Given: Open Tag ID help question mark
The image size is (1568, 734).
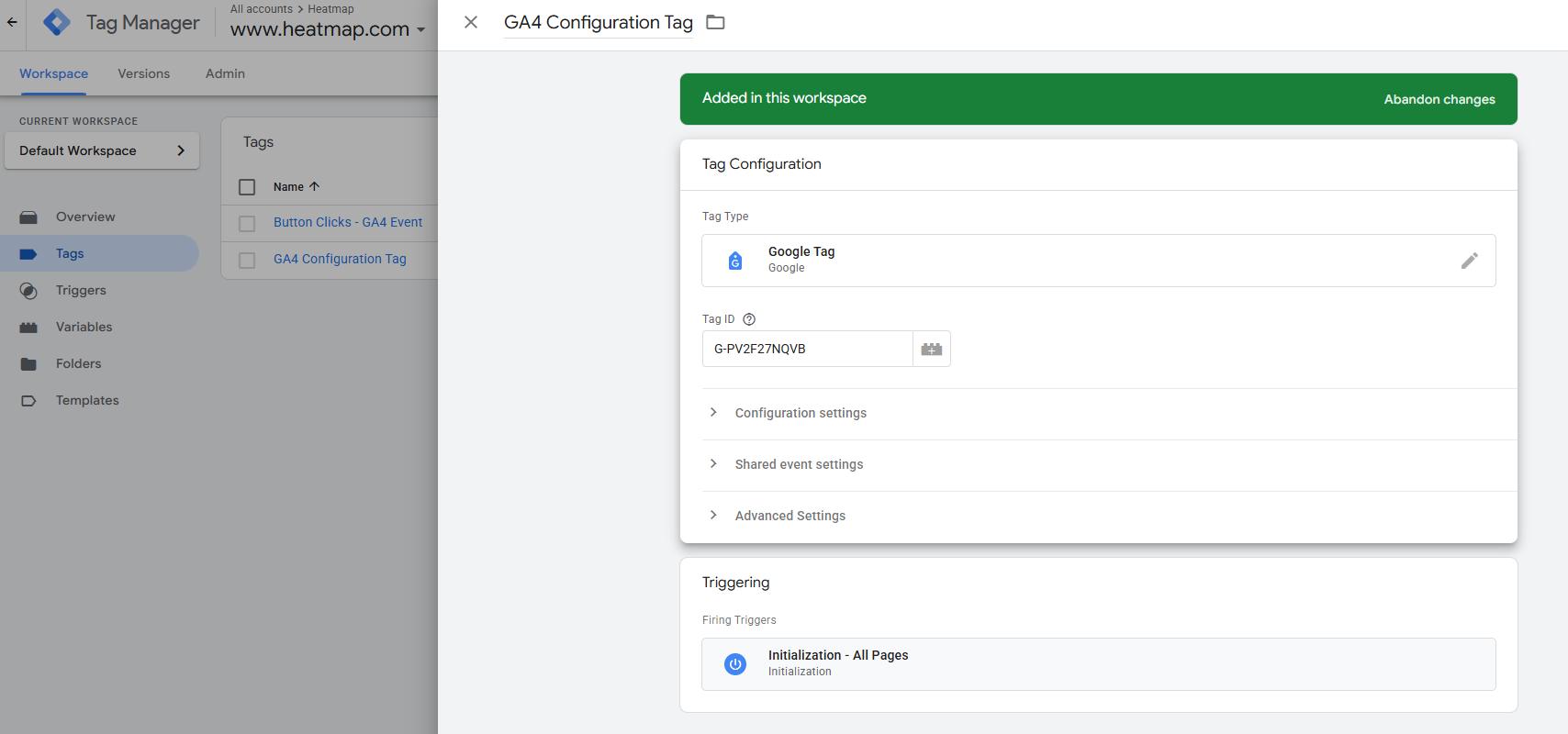Looking at the screenshot, I should [x=749, y=319].
